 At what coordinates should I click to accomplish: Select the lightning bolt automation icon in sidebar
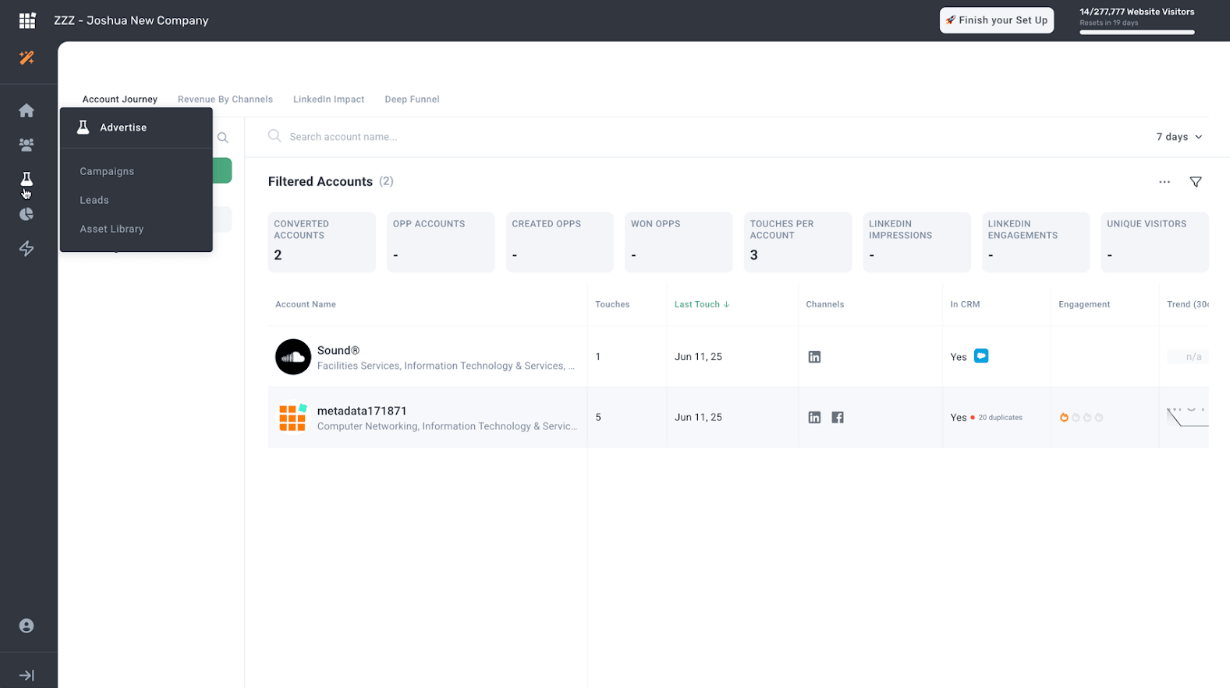coord(27,249)
